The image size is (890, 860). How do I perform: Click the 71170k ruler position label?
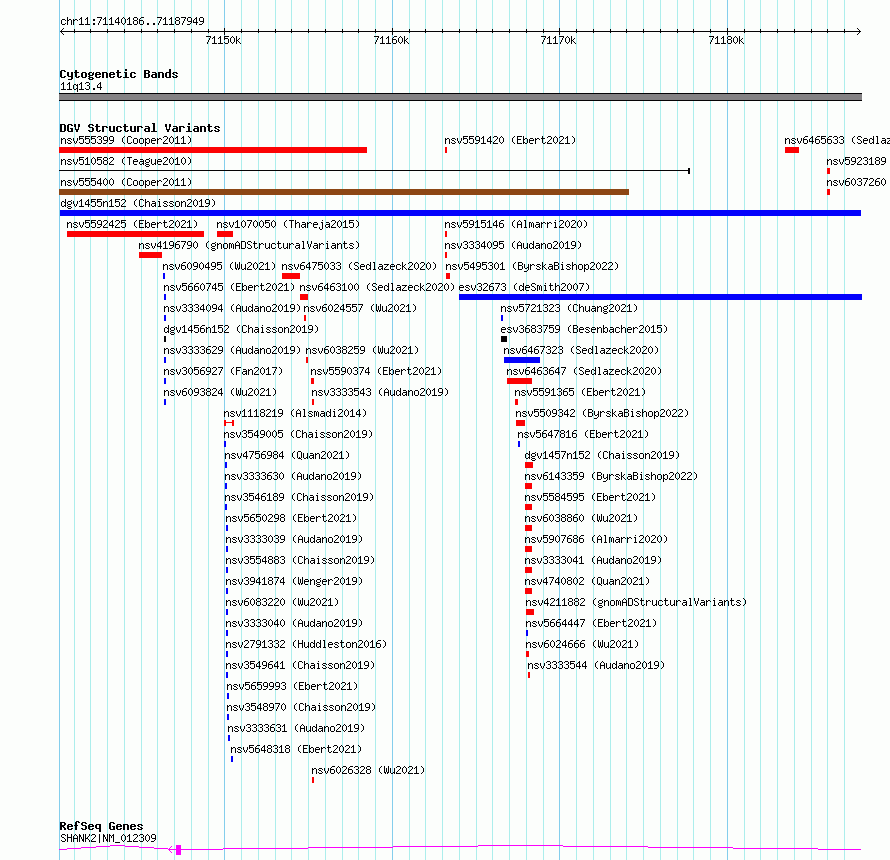(x=558, y=40)
